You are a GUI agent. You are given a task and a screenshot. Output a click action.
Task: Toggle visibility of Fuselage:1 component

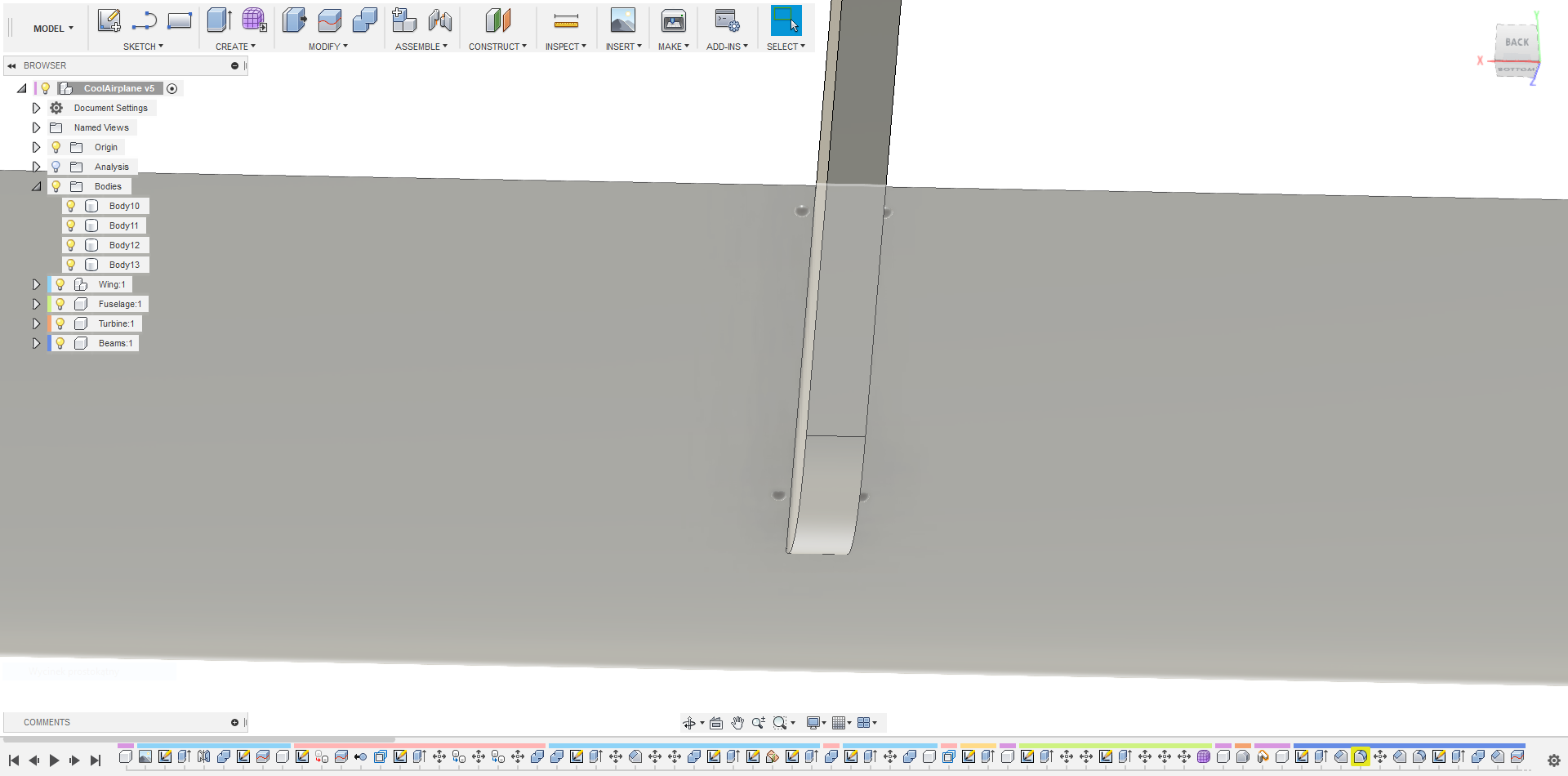pyautogui.click(x=60, y=304)
